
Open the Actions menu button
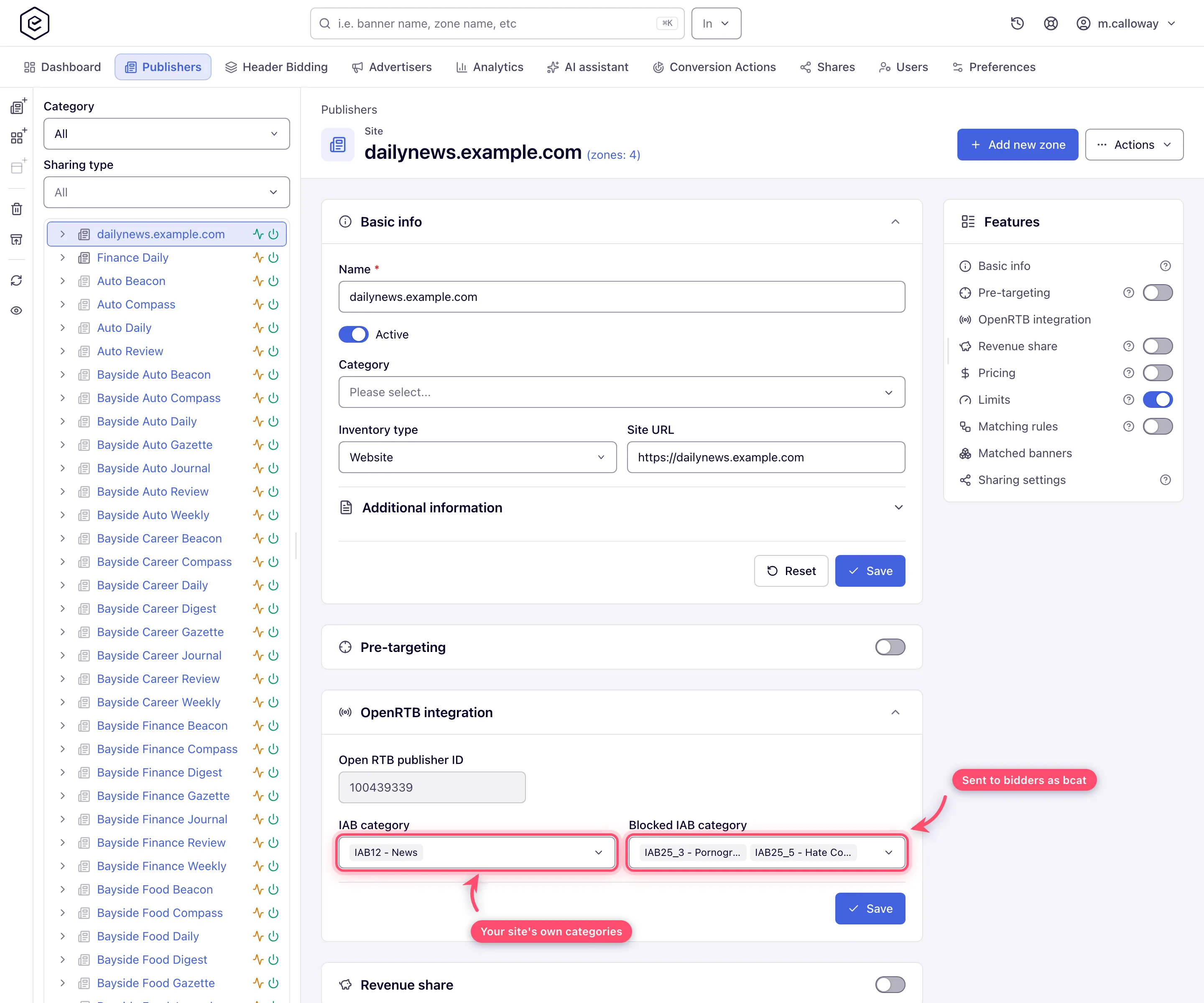[x=1134, y=145]
